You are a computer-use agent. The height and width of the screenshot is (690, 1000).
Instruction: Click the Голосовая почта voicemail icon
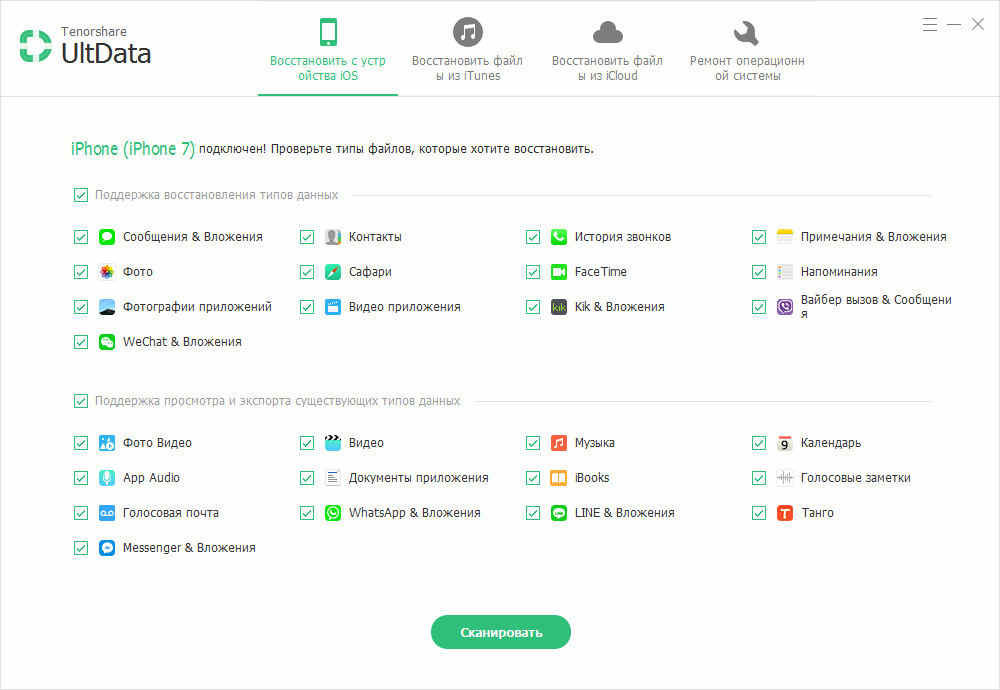click(x=107, y=513)
